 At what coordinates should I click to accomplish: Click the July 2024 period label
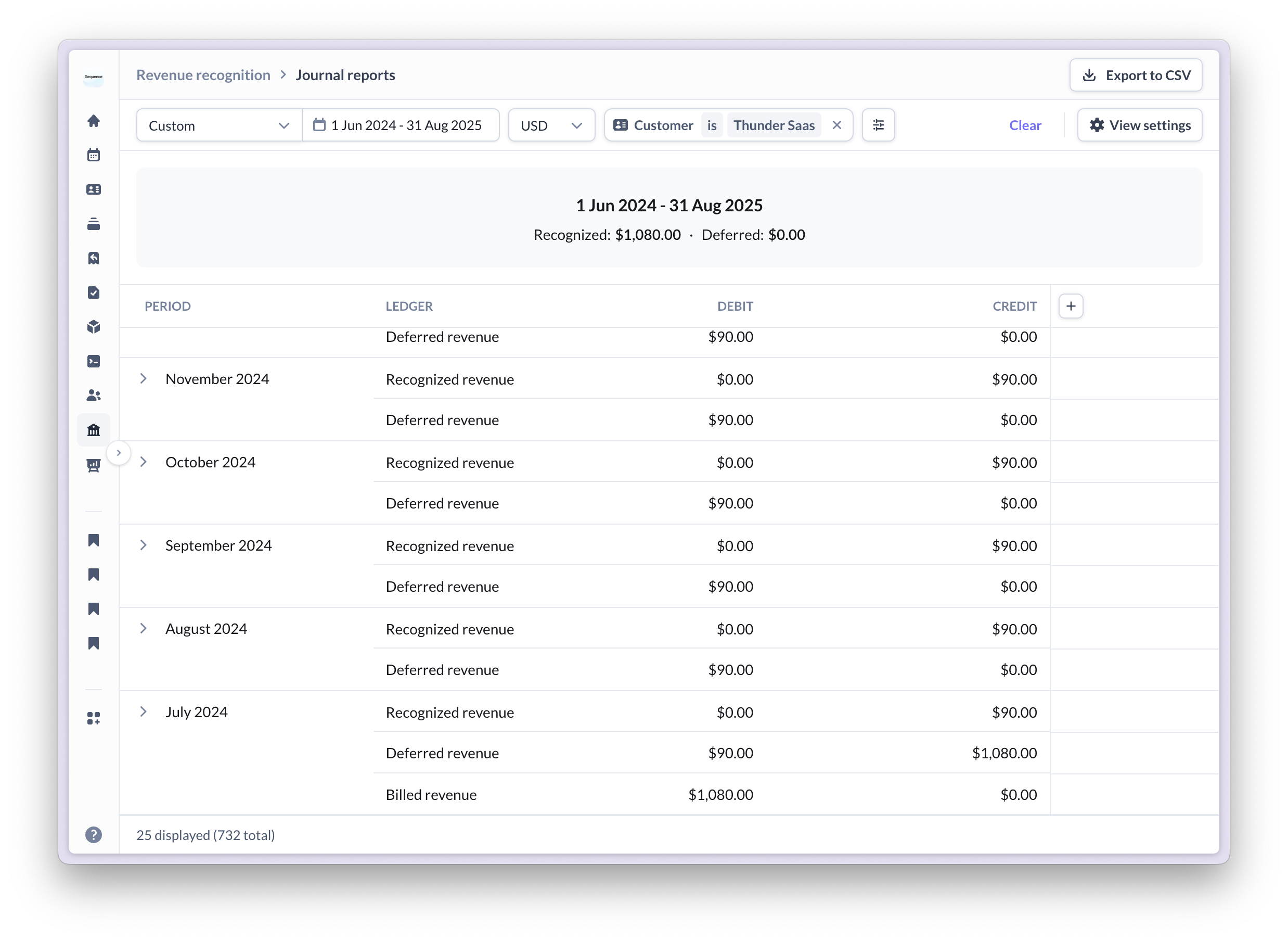[x=196, y=711]
